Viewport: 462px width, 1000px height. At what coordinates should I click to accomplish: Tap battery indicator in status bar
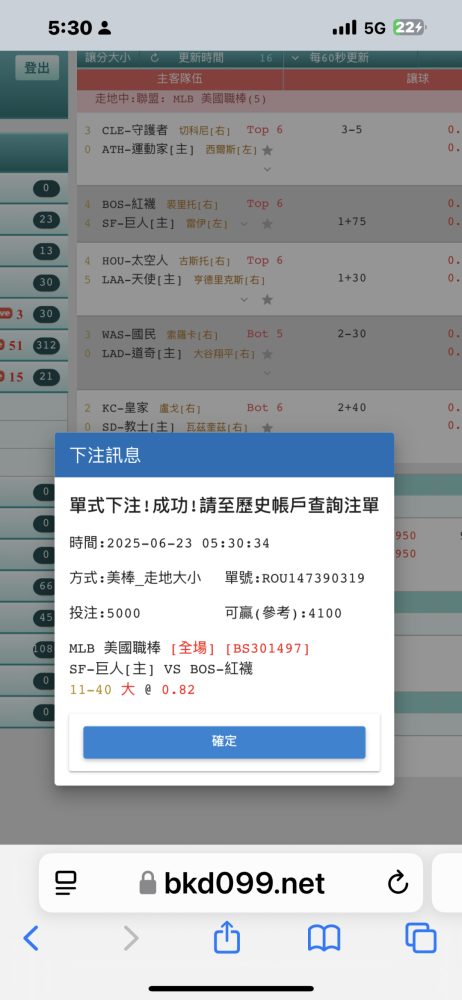pos(410,27)
